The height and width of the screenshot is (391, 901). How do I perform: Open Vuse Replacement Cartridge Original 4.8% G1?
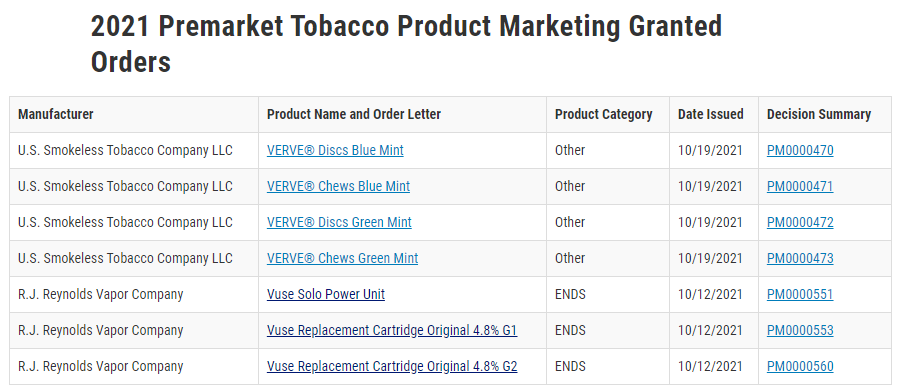(x=392, y=331)
